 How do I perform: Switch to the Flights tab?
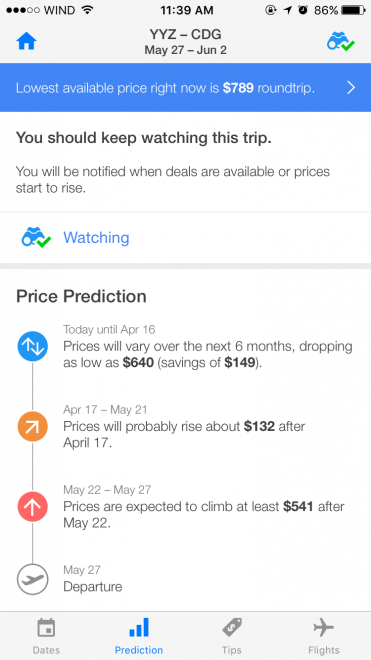tap(324, 636)
